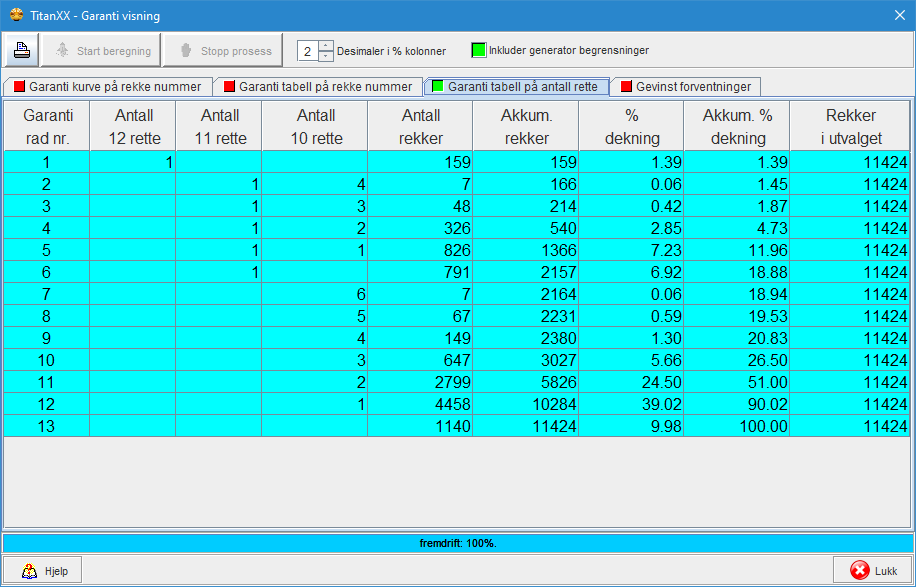Image resolution: width=916 pixels, height=587 pixels.
Task: Select the Akkum. rekker cell 166
Action: tap(526, 185)
